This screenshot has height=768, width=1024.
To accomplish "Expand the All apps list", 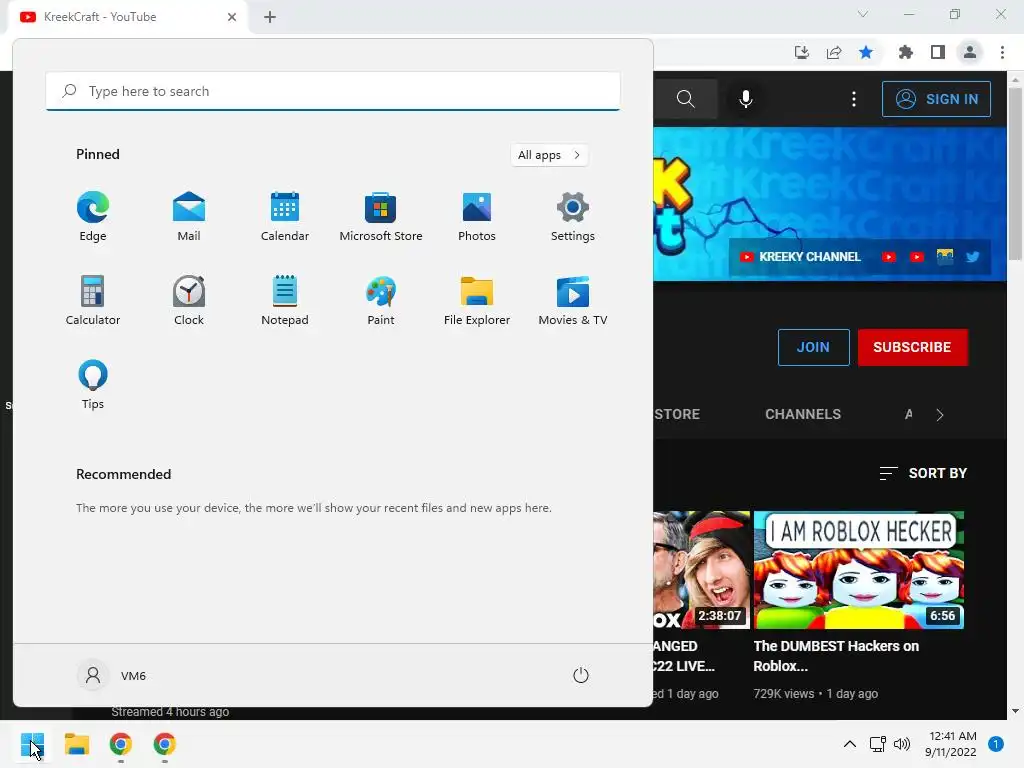I will 549,155.
